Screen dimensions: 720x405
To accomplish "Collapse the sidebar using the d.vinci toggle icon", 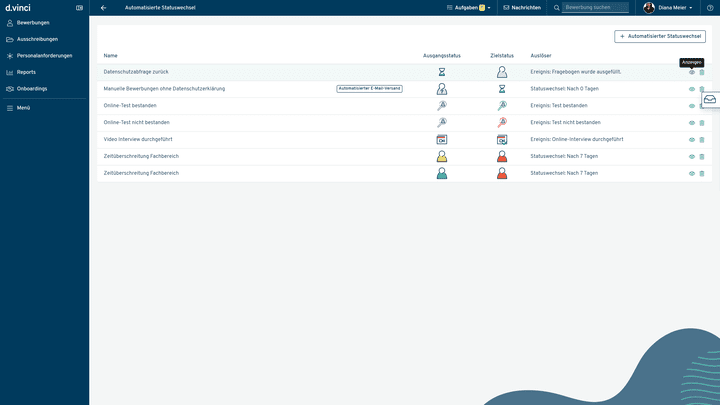I will point(79,7).
